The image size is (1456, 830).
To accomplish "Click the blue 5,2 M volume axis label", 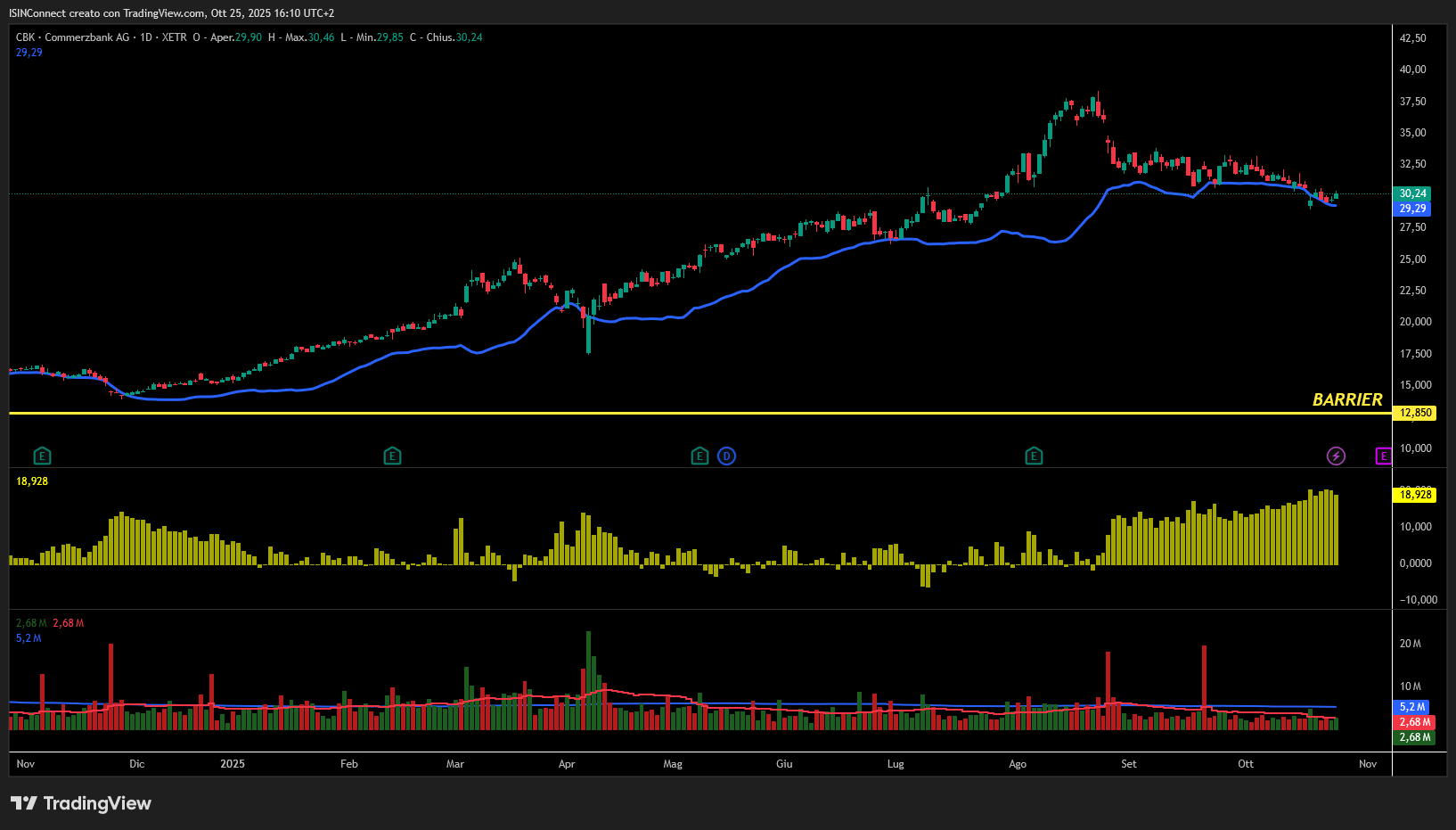I will point(1412,707).
